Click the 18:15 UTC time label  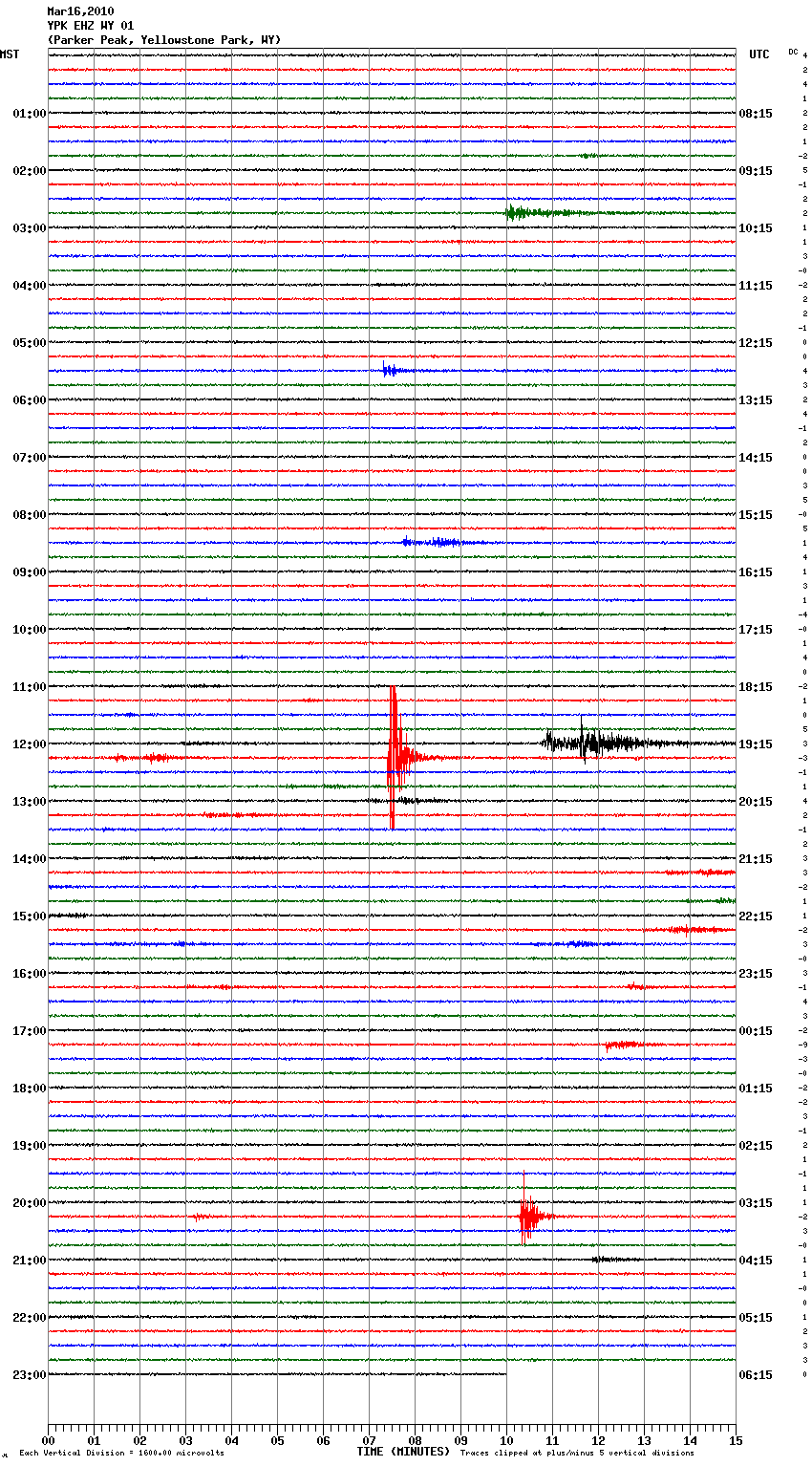[756, 687]
